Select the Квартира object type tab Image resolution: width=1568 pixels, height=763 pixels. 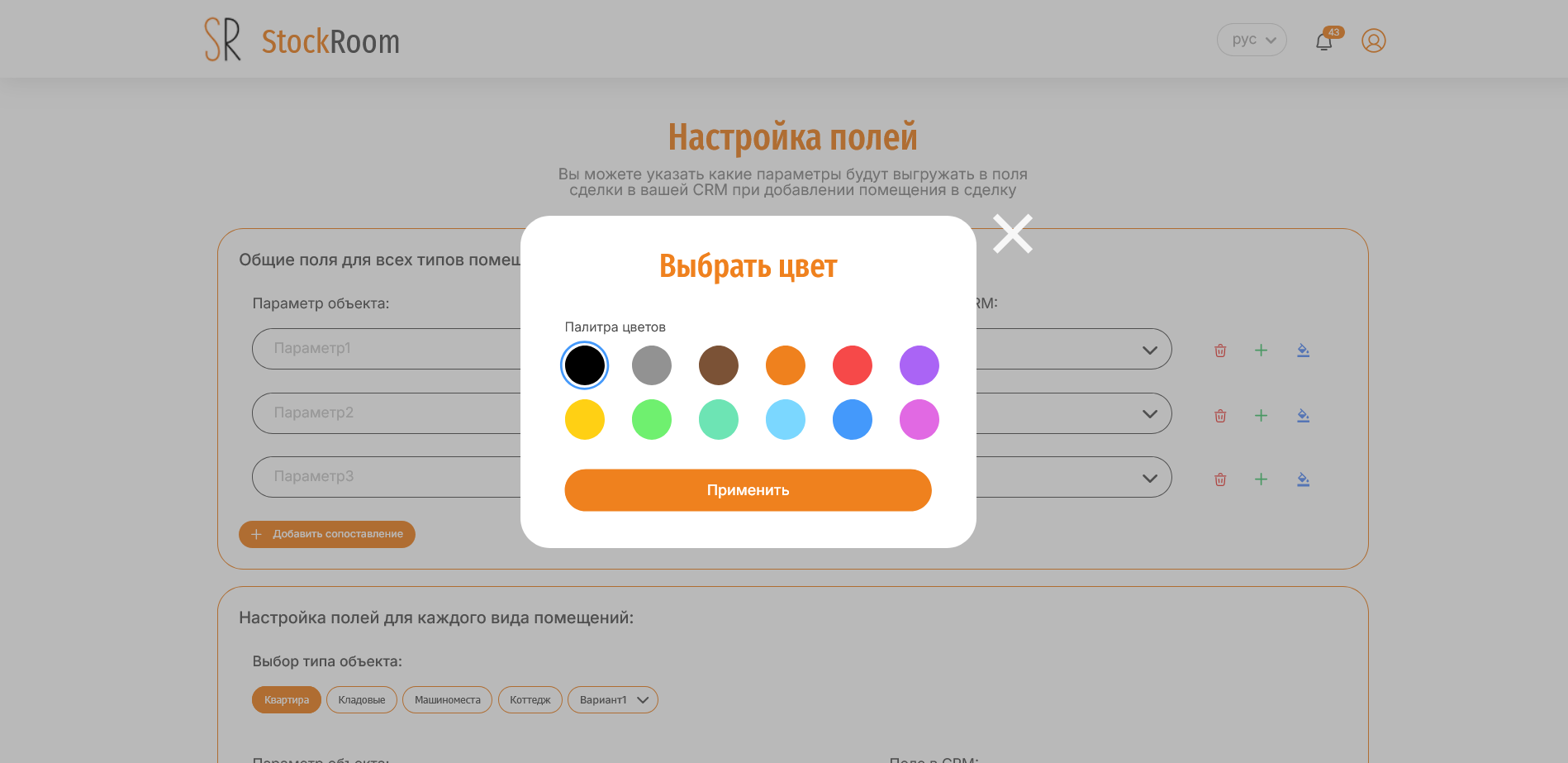287,700
